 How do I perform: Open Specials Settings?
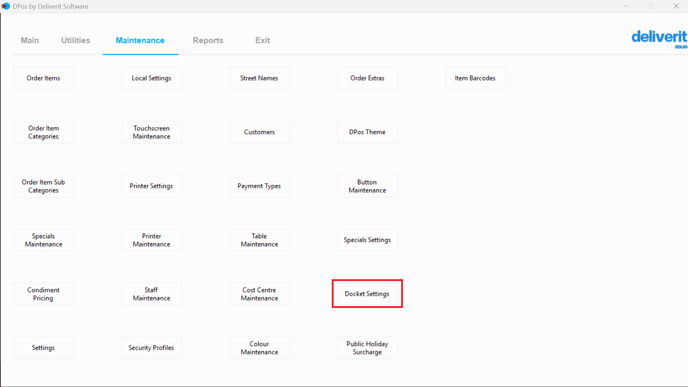[x=367, y=240]
